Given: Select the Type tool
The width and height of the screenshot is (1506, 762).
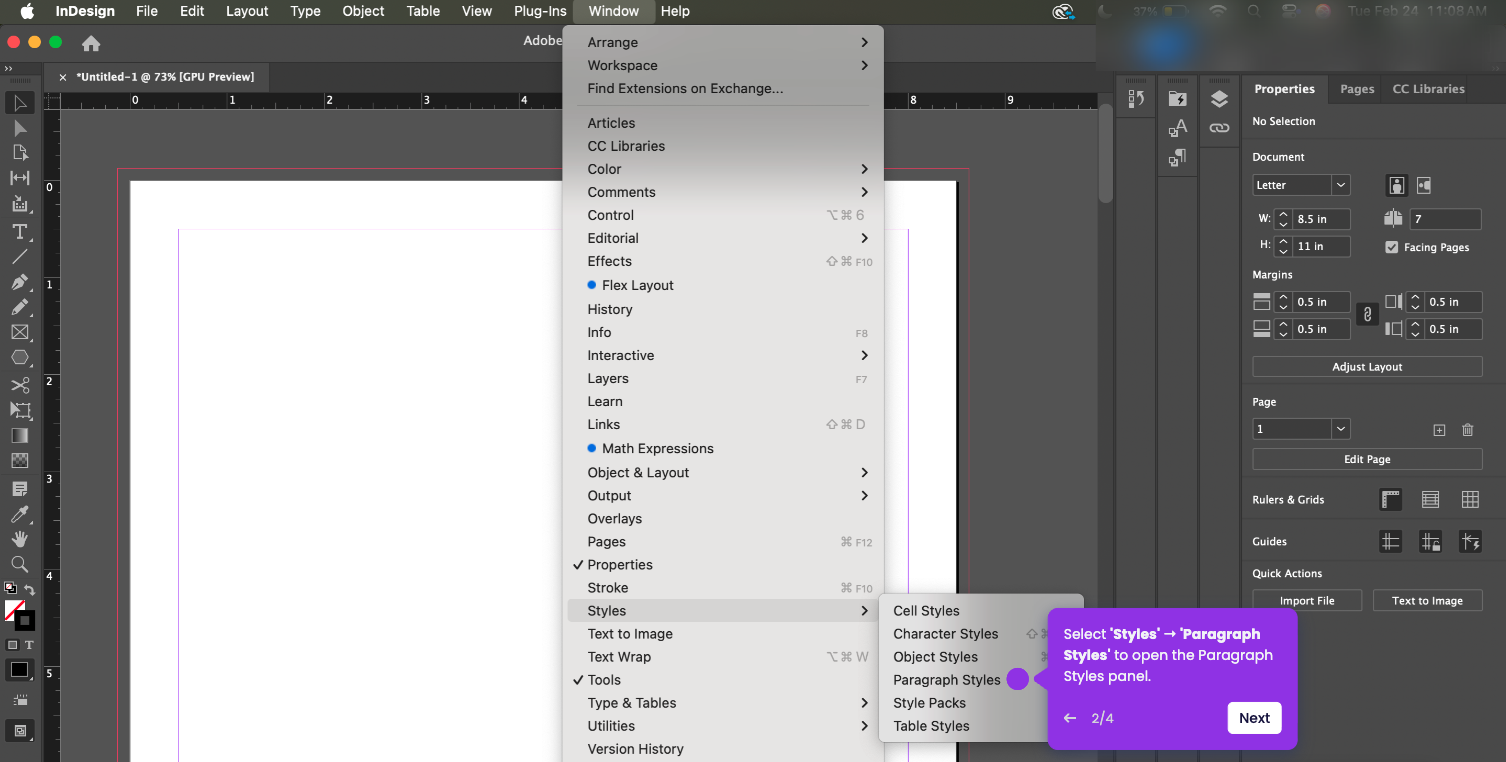Looking at the screenshot, I should coord(20,231).
